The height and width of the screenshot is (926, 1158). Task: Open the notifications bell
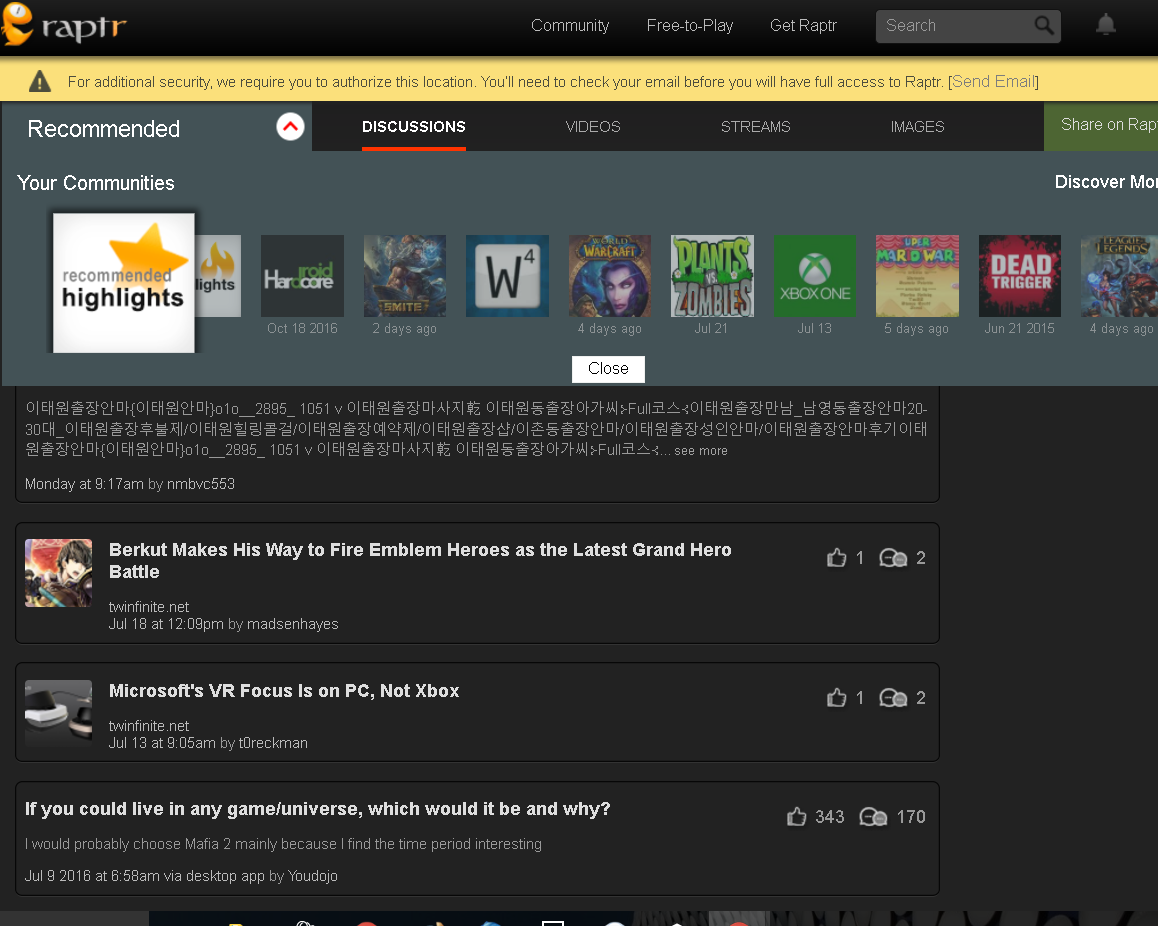1105,25
